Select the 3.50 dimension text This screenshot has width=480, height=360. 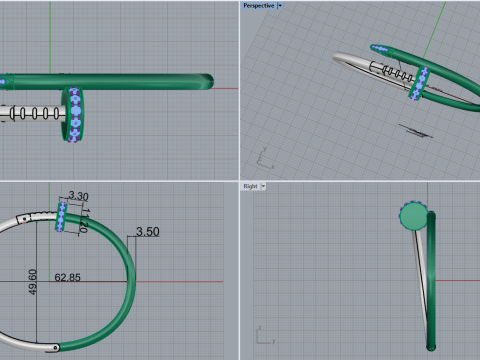(148, 232)
